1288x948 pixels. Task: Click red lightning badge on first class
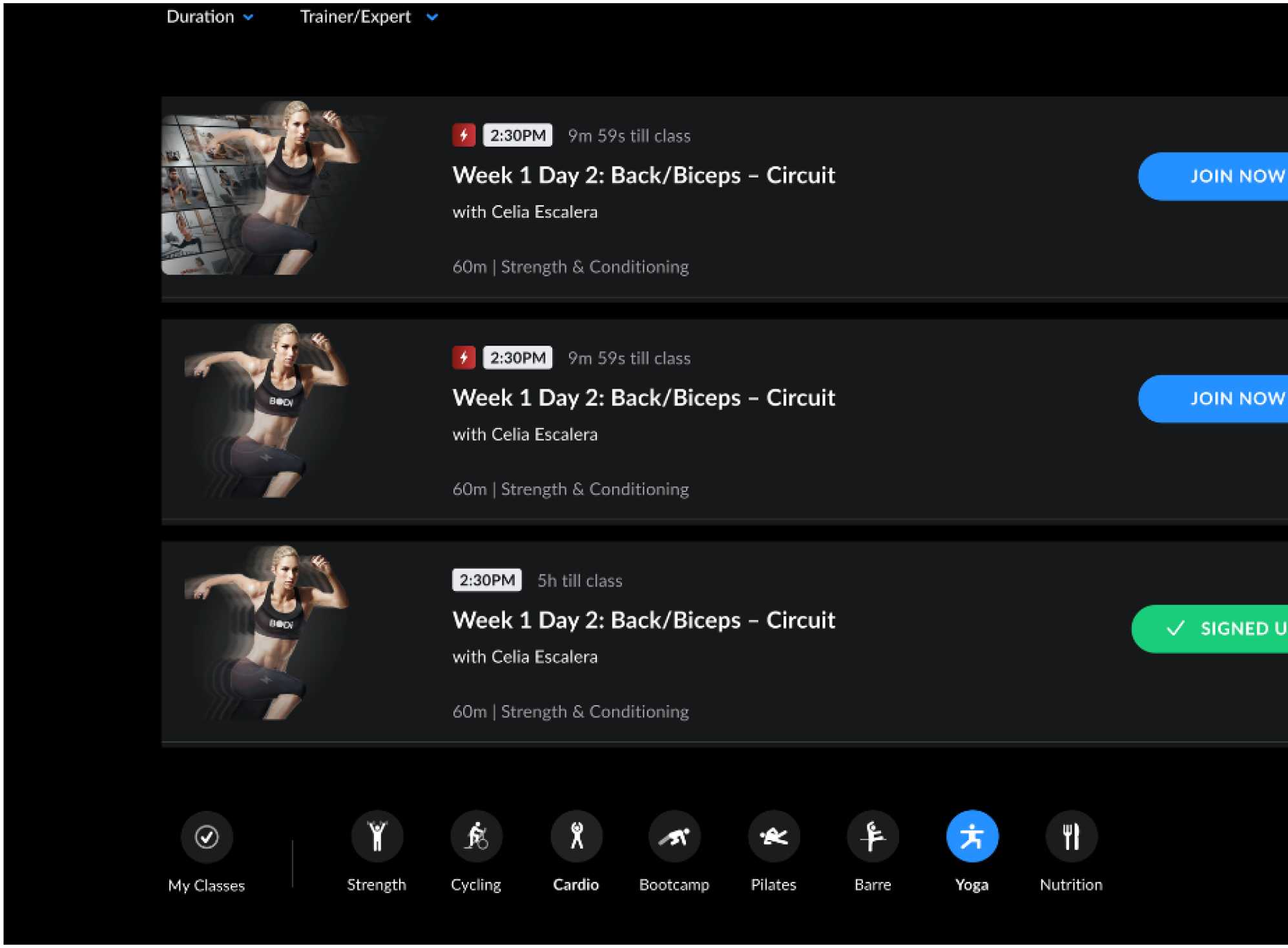point(464,135)
